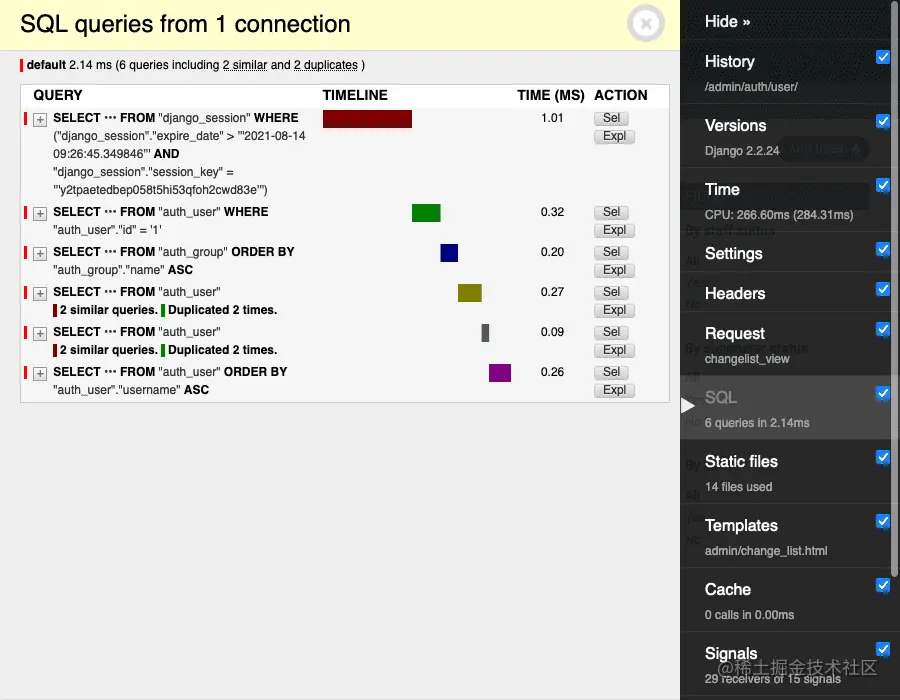Open the Static files panel
The height and width of the screenshot is (700, 900).
(741, 461)
